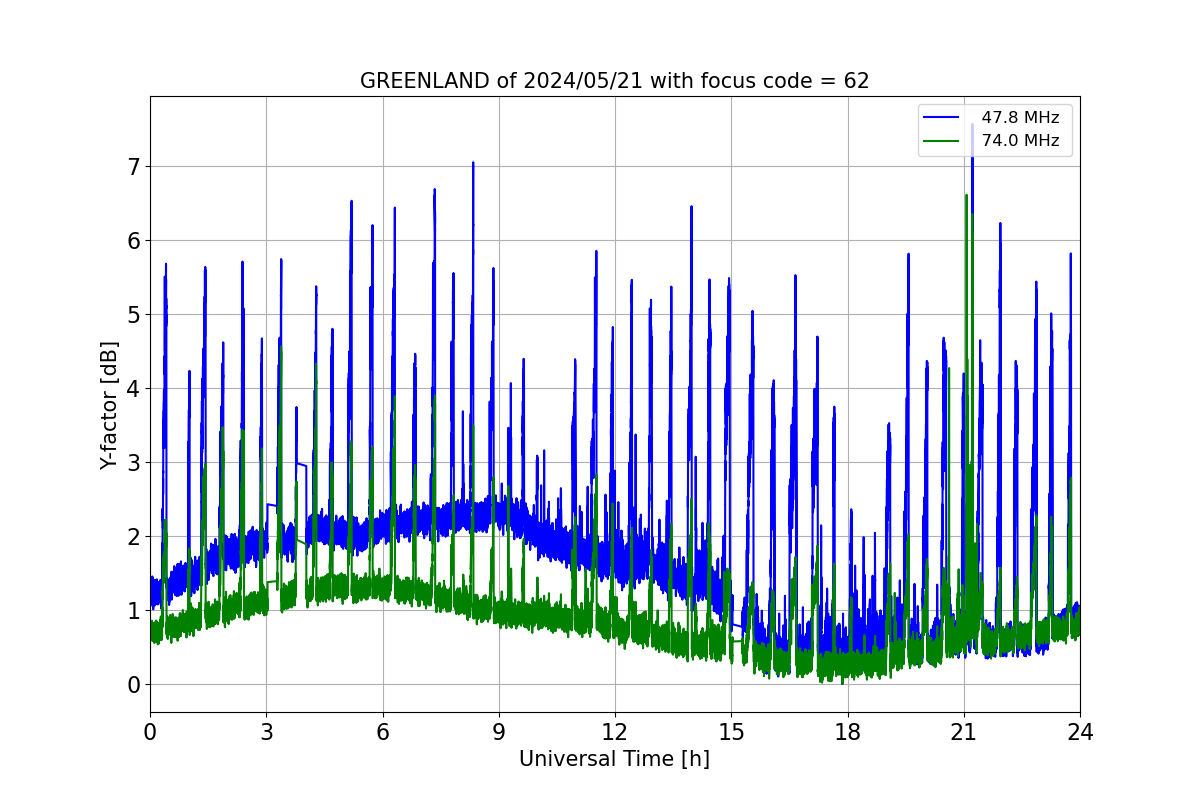Click y-axis tick label 5
This screenshot has width=1200, height=800.
[x=132, y=314]
